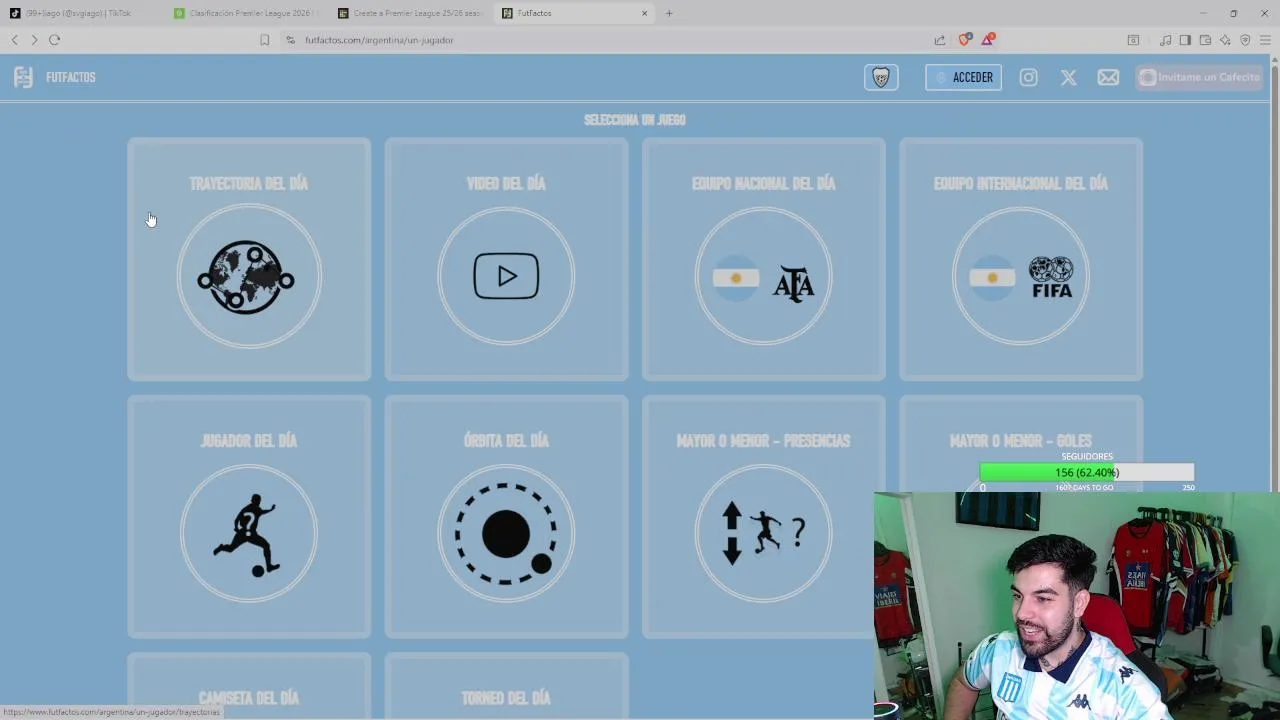Open the Brave Wallet icon

coord(1205,40)
